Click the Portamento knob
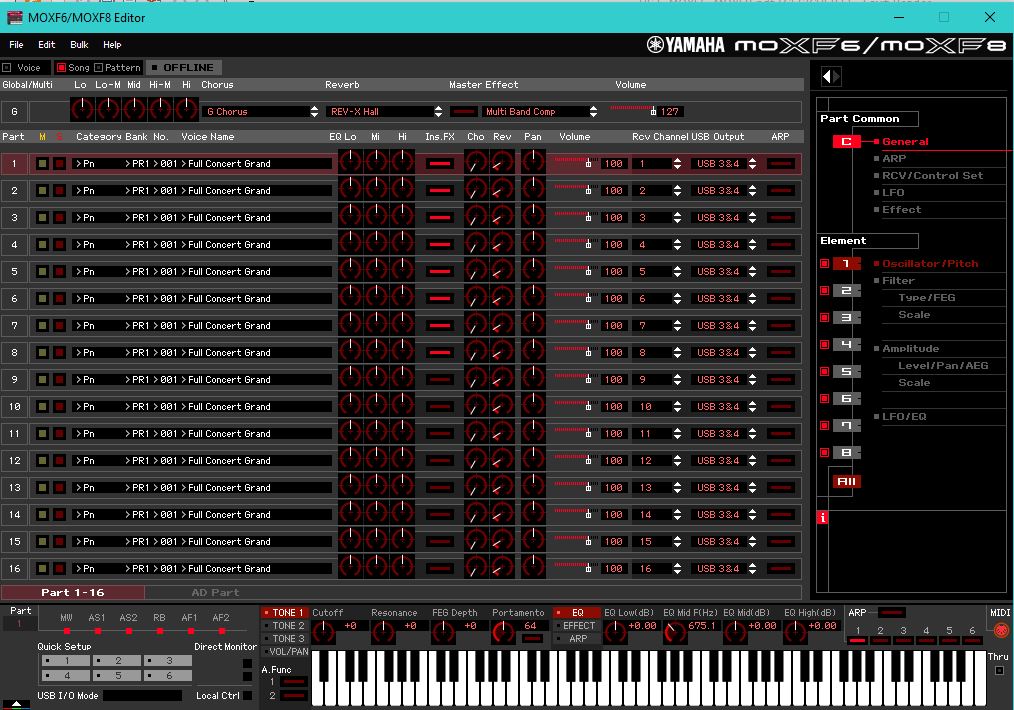1014x710 pixels. (503, 631)
